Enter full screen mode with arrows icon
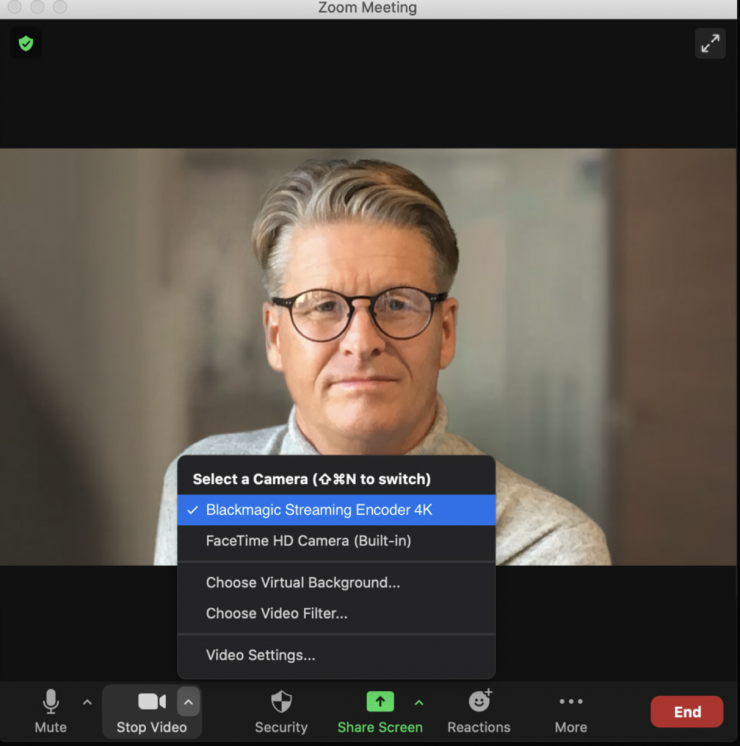Viewport: 740px width, 746px height. (x=710, y=43)
